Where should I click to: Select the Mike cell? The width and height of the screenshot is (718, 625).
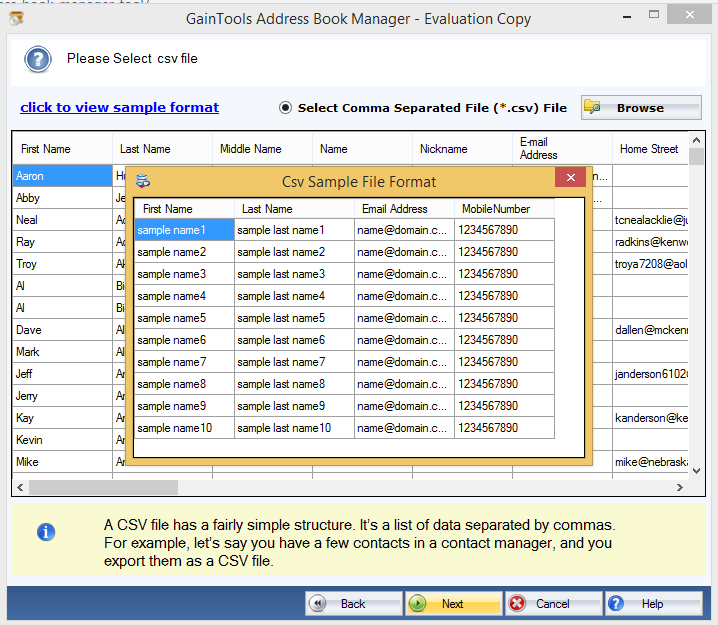[62, 462]
